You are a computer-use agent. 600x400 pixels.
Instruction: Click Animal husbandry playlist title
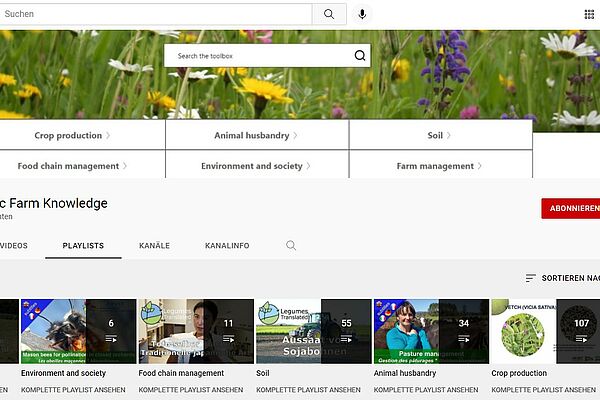[405, 373]
